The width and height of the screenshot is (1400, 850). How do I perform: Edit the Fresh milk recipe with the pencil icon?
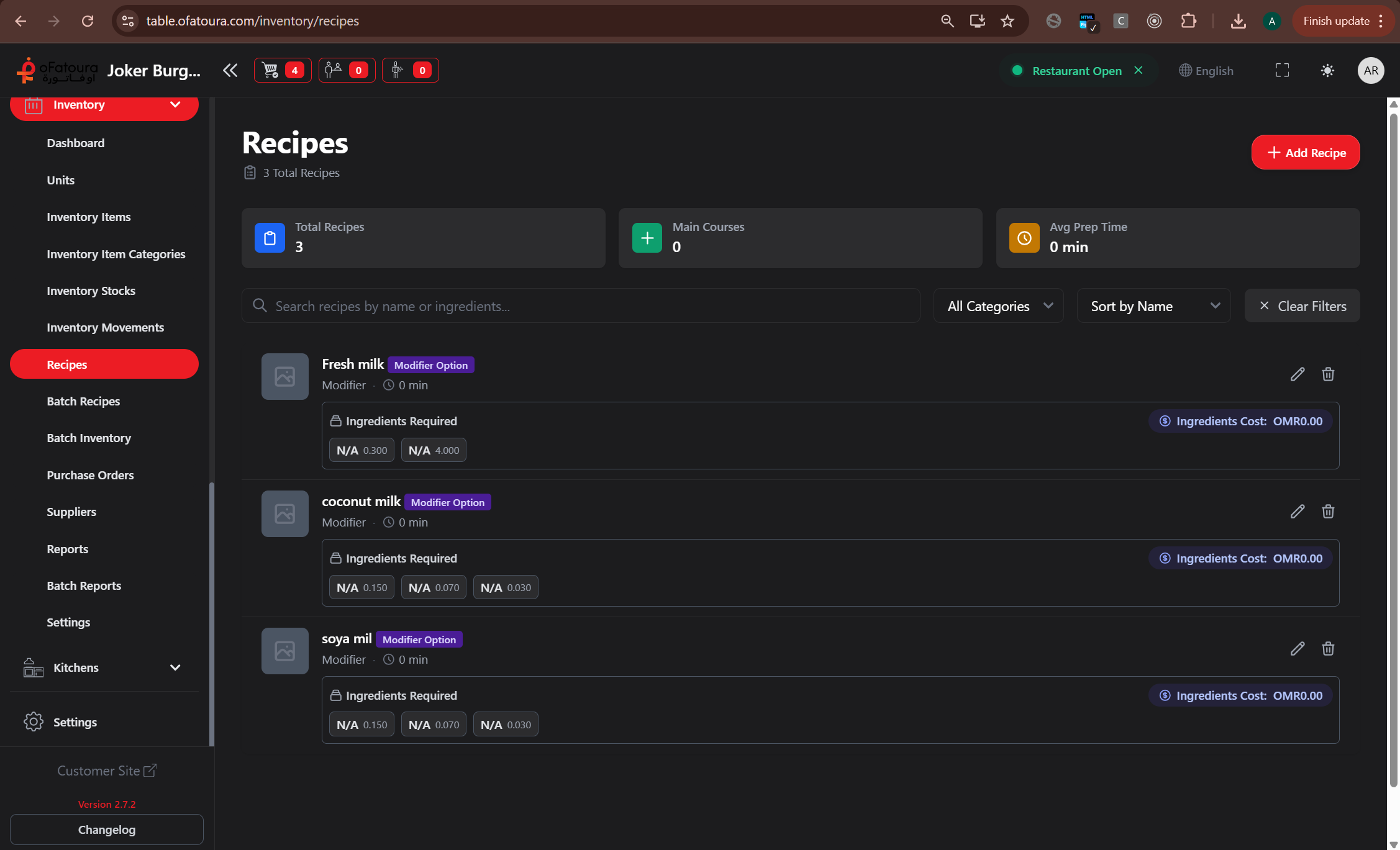pos(1298,374)
